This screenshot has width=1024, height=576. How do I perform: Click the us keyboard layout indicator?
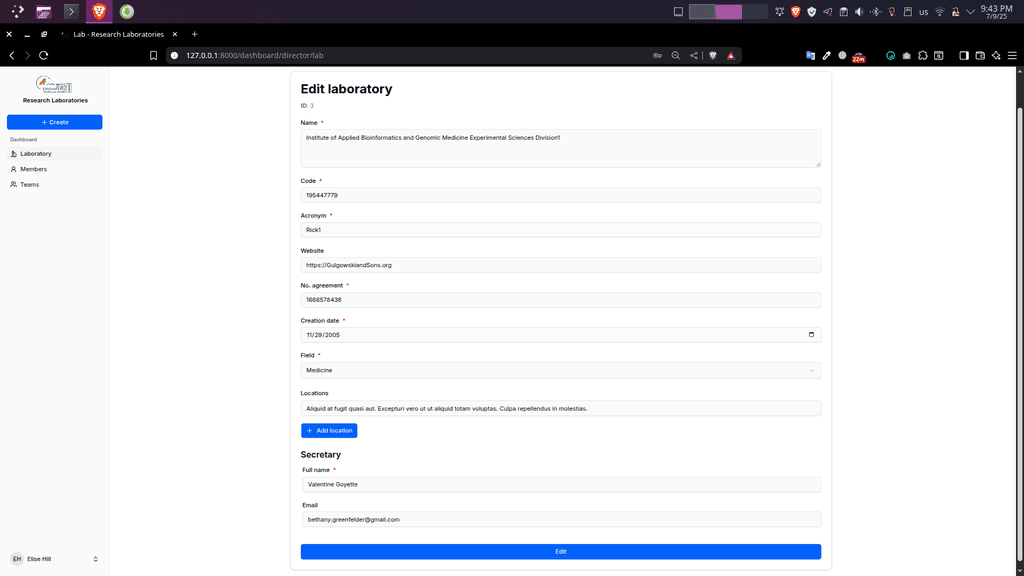[923, 12]
